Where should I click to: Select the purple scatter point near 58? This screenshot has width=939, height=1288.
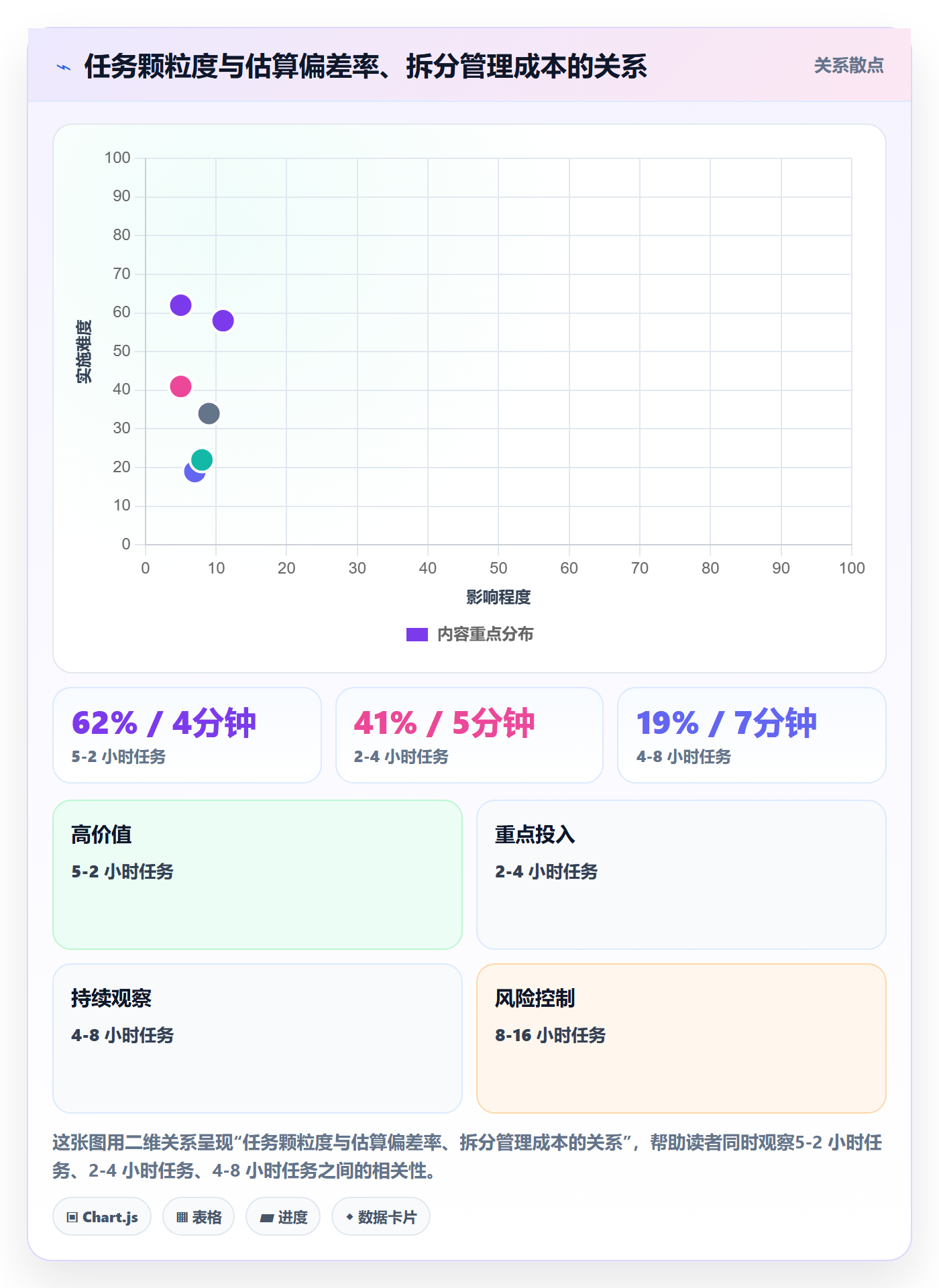click(x=223, y=321)
